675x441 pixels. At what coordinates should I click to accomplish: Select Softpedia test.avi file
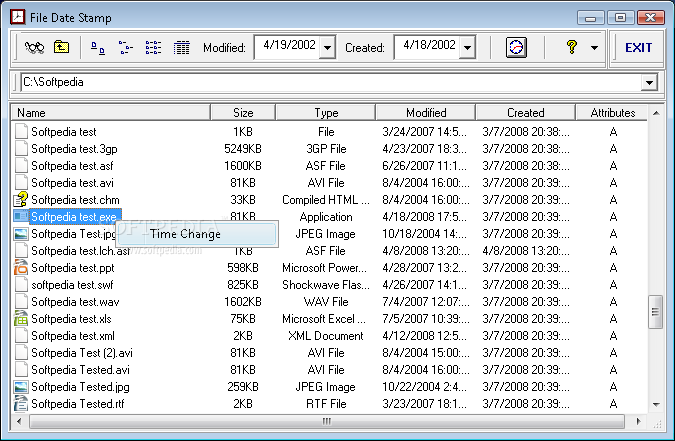[72, 183]
